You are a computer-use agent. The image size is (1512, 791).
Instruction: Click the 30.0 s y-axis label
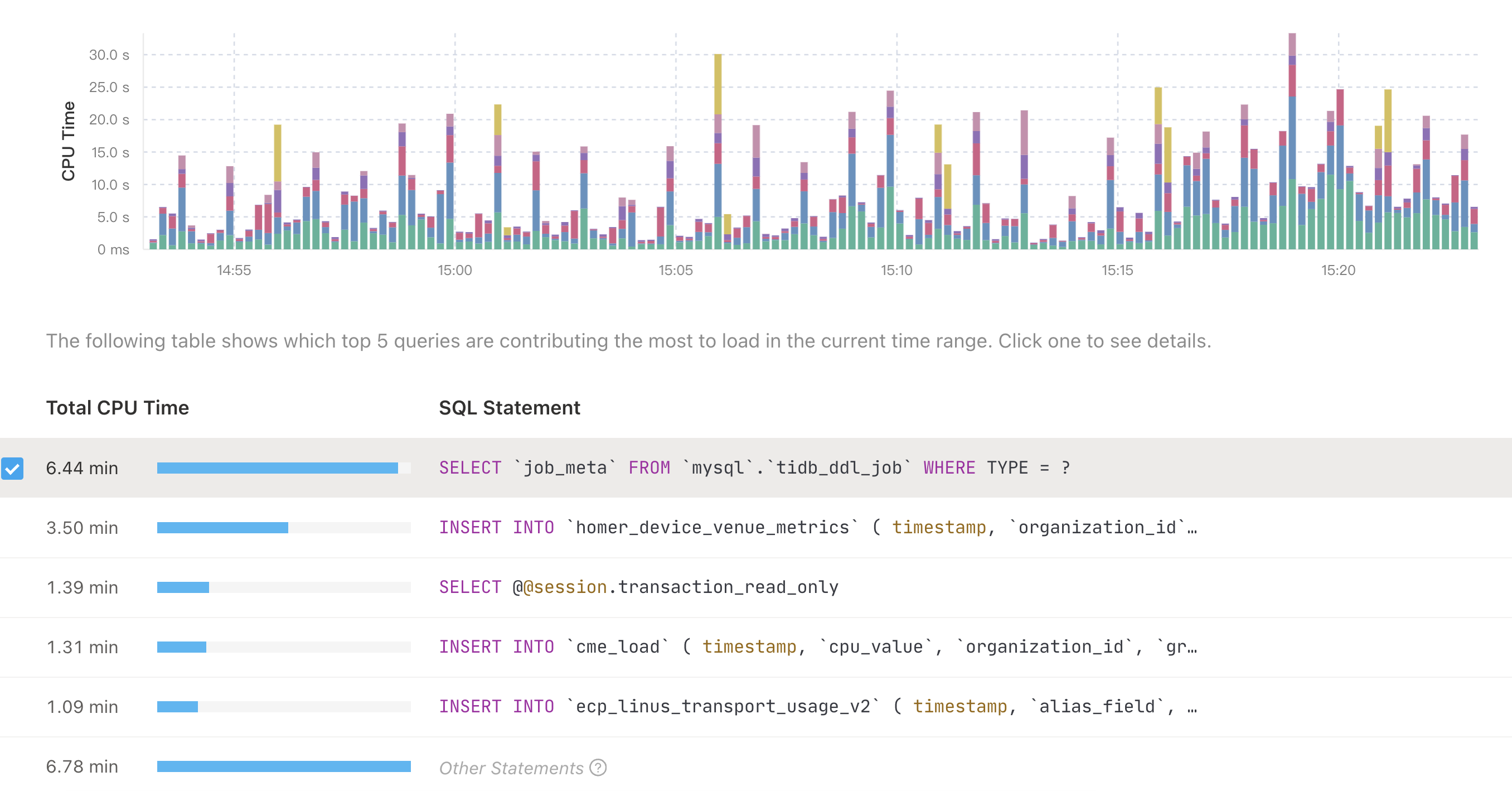point(109,55)
